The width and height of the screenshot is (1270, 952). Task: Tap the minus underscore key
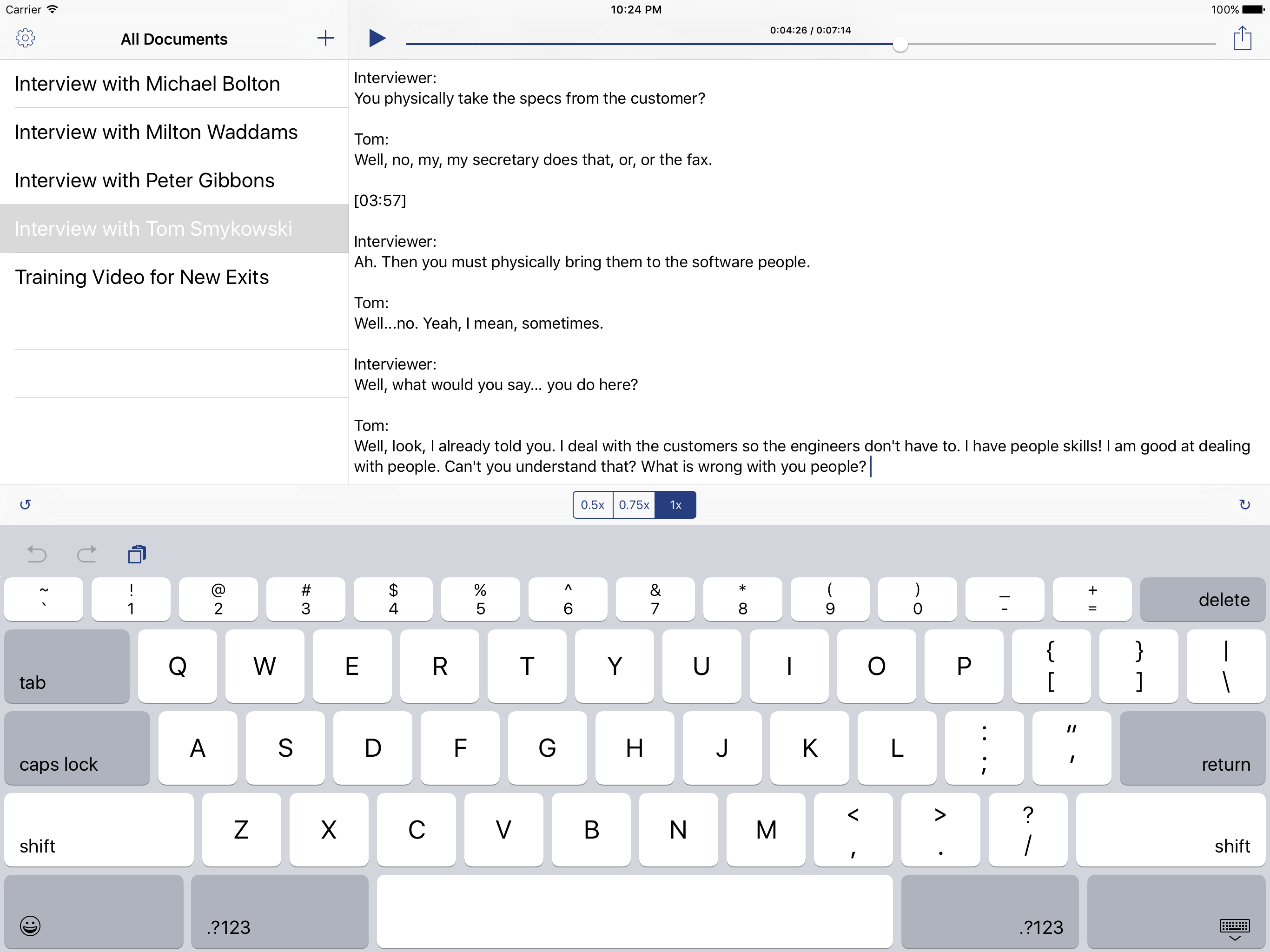coord(1005,600)
